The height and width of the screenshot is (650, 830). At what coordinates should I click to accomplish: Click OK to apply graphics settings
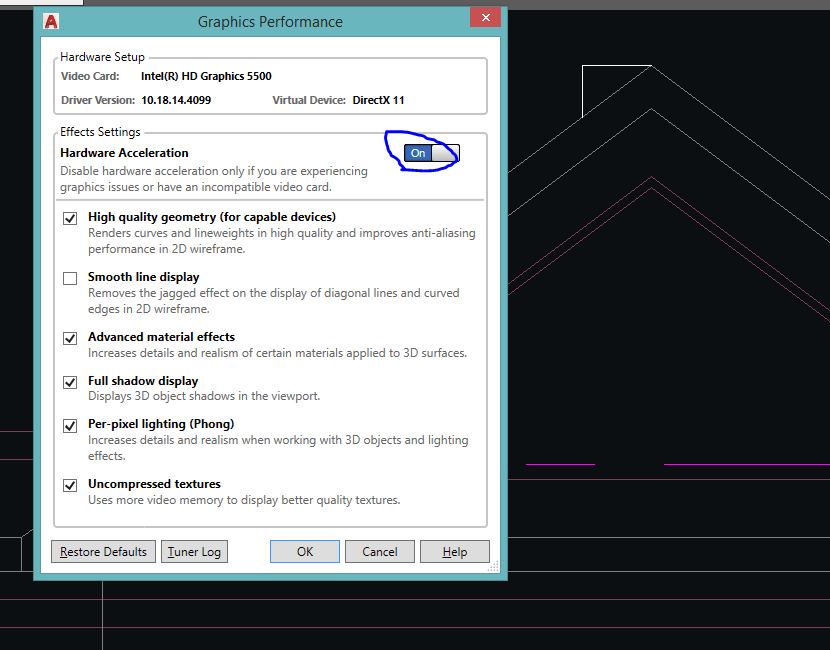(x=304, y=551)
